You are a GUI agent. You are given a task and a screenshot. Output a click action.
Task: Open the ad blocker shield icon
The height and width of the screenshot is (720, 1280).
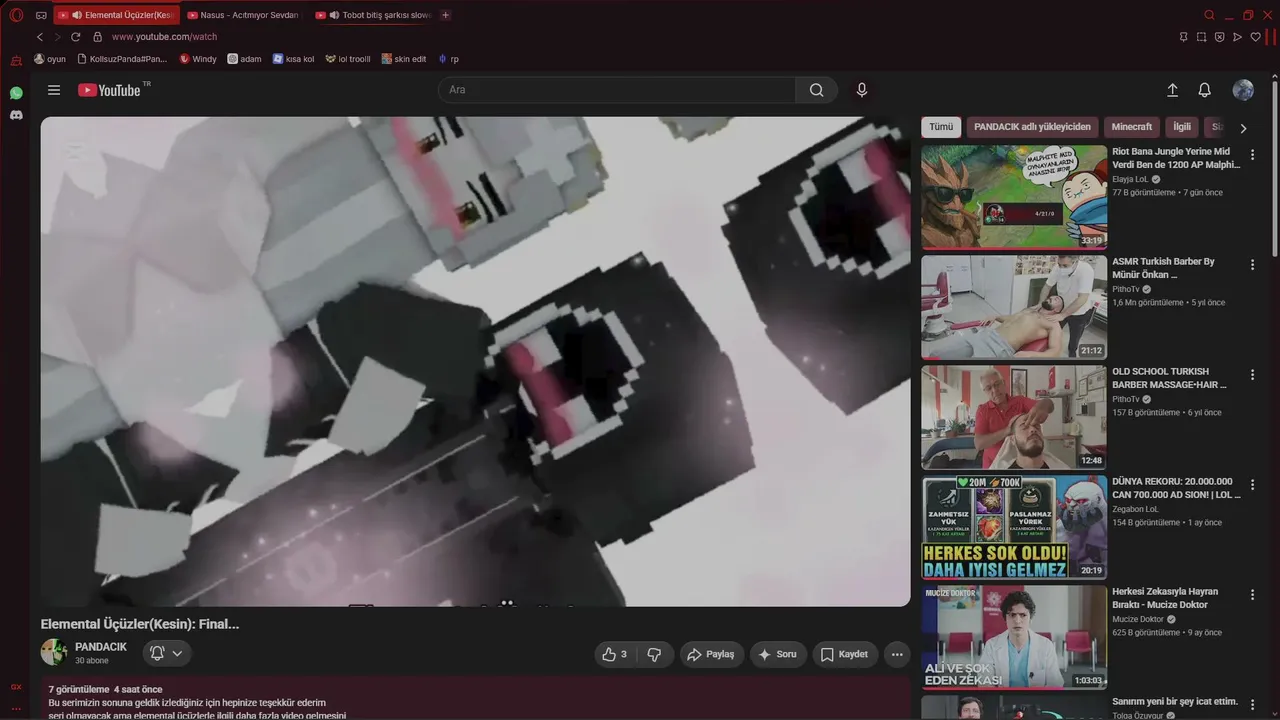point(1219,37)
